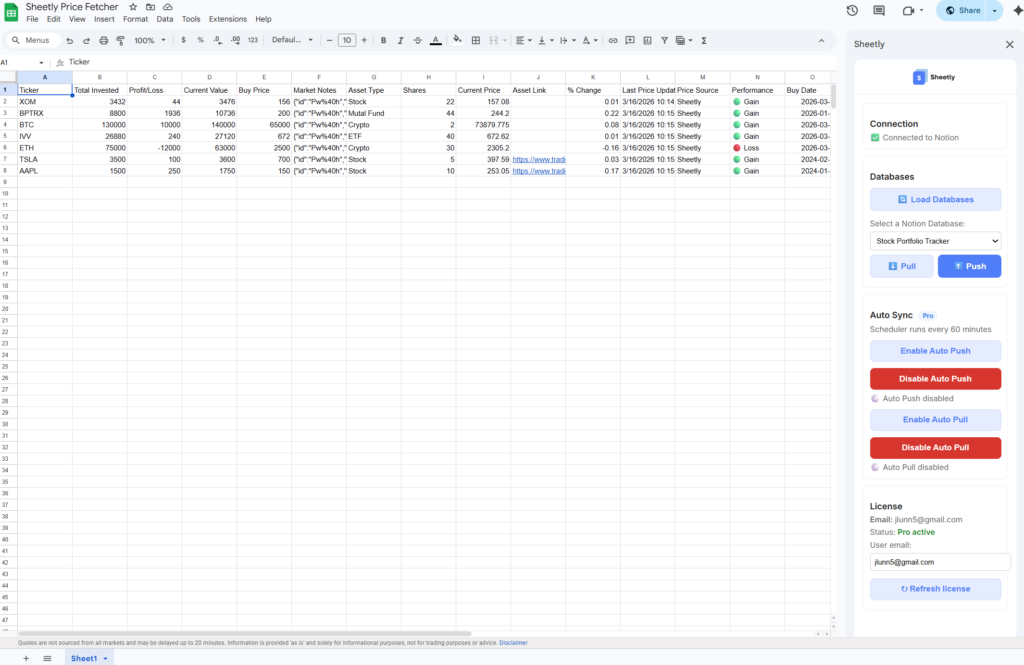Viewport: 1024px width, 665px height.
Task: Format selection as currency
Action: 184,40
